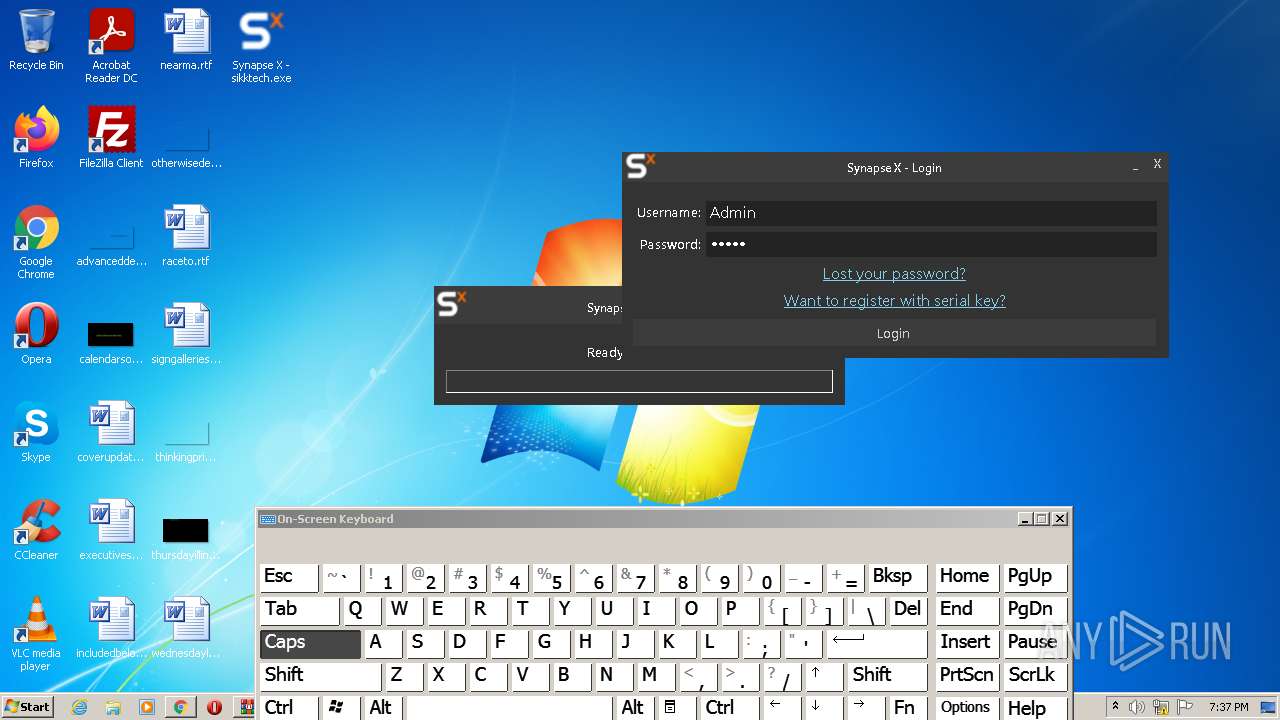Focus the Password field
The width and height of the screenshot is (1280, 720).
click(x=931, y=244)
